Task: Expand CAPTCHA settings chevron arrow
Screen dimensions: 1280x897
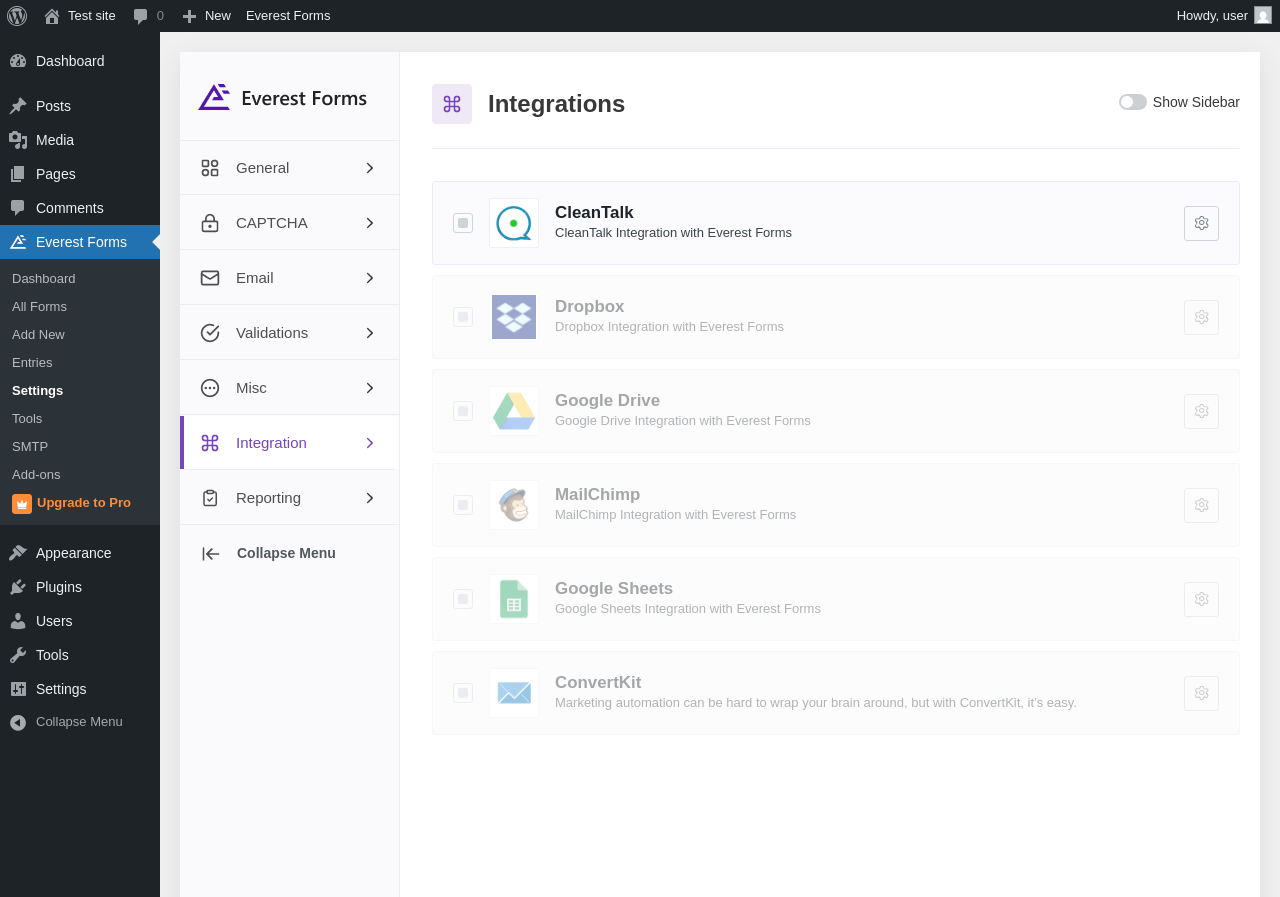Action: (370, 223)
